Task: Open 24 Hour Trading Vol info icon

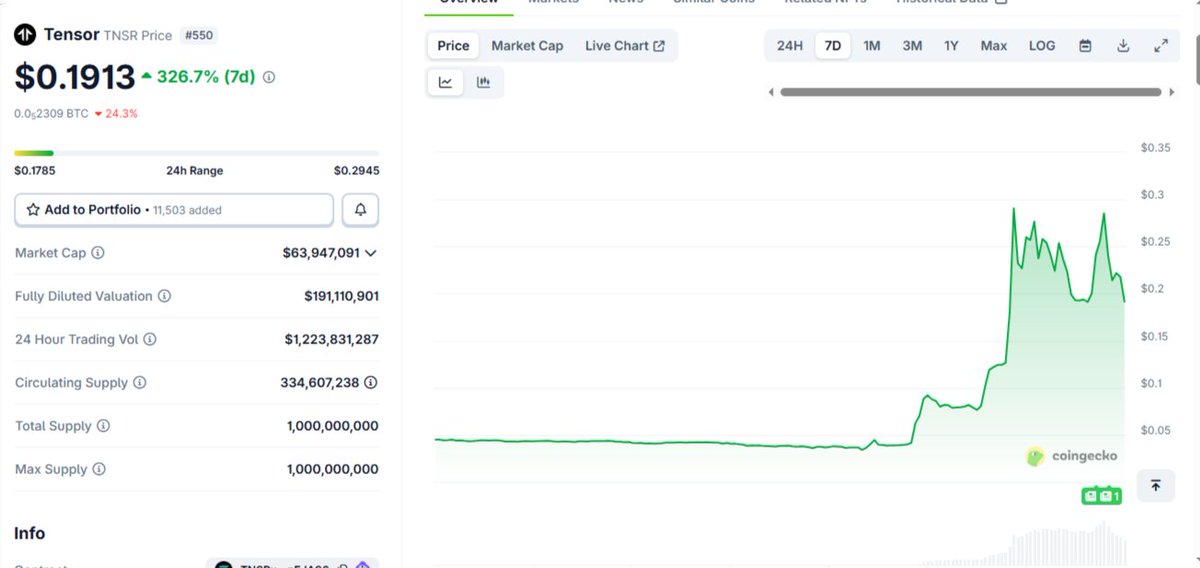Action: 150,339
